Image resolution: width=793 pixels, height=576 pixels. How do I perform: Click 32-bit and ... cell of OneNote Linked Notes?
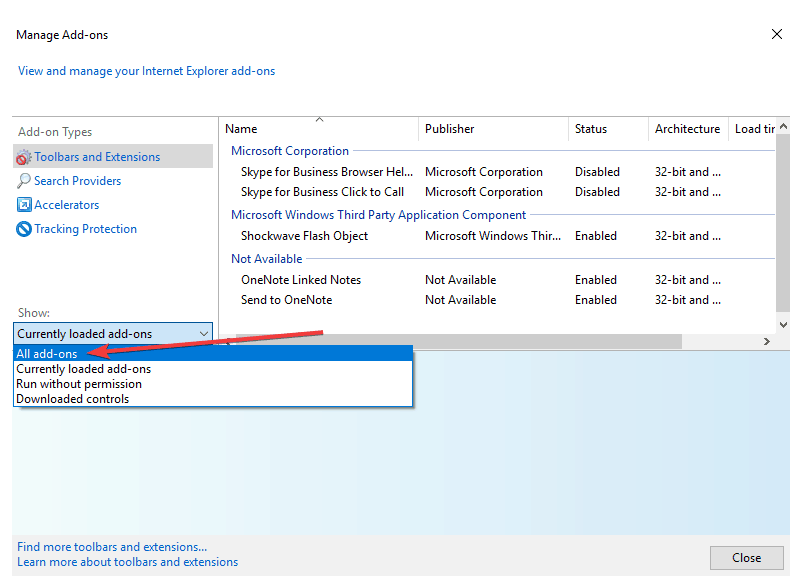point(688,280)
